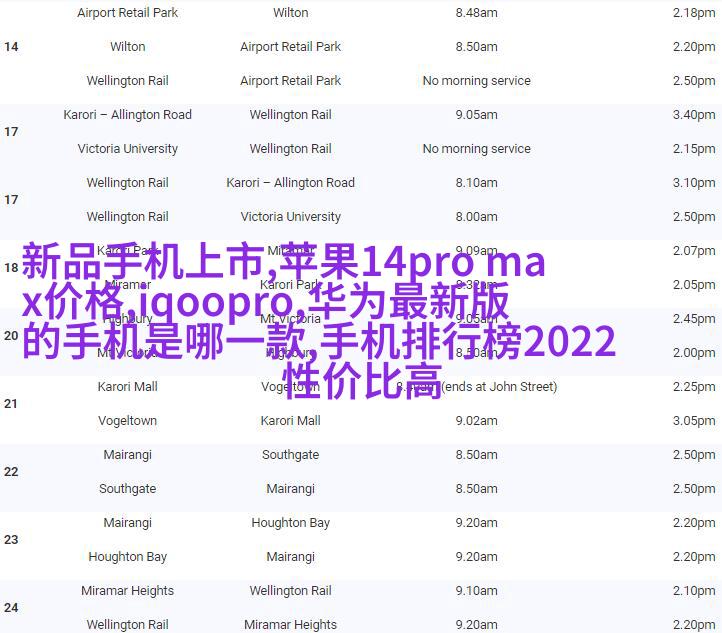
Task: Select Wellington Rail destination in the 9.10am row
Action: [291, 591]
